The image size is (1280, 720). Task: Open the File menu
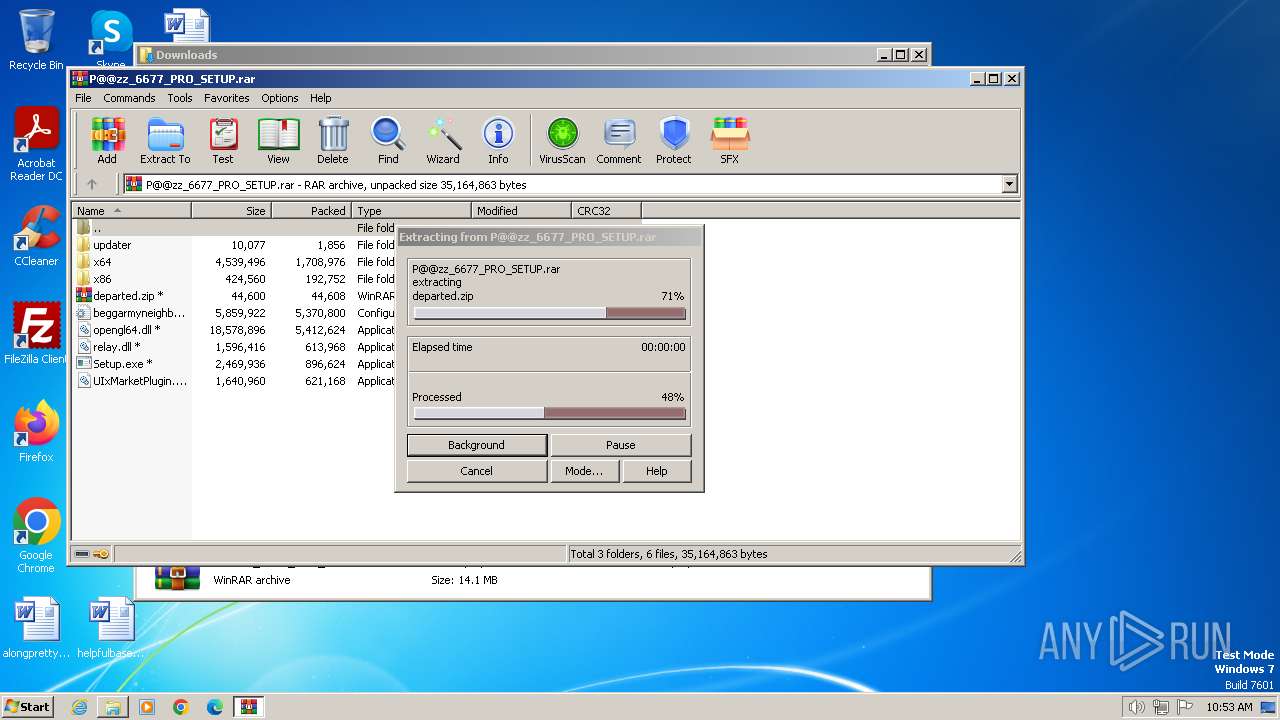[x=83, y=98]
